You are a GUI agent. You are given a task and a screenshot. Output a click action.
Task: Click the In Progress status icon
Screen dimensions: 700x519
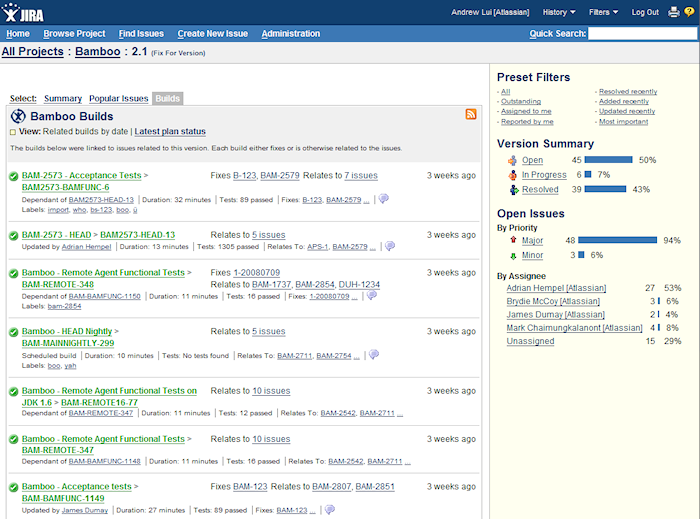(x=512, y=175)
